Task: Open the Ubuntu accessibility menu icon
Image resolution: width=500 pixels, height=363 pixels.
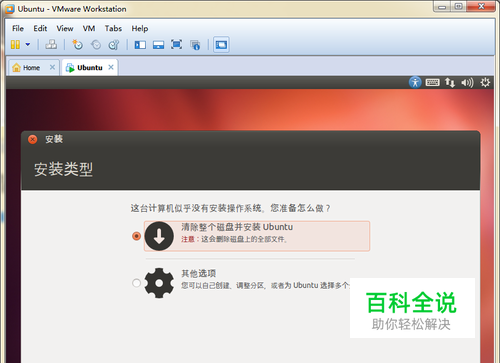Action: click(415, 82)
